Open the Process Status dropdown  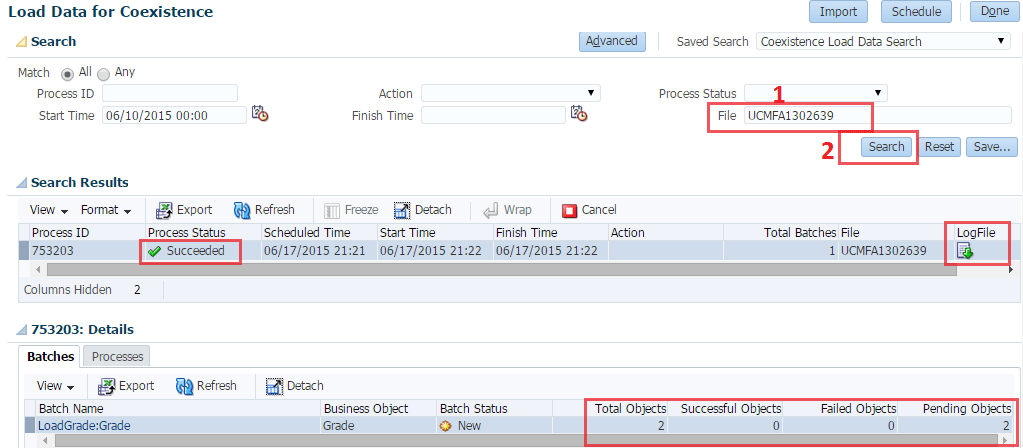click(x=816, y=93)
